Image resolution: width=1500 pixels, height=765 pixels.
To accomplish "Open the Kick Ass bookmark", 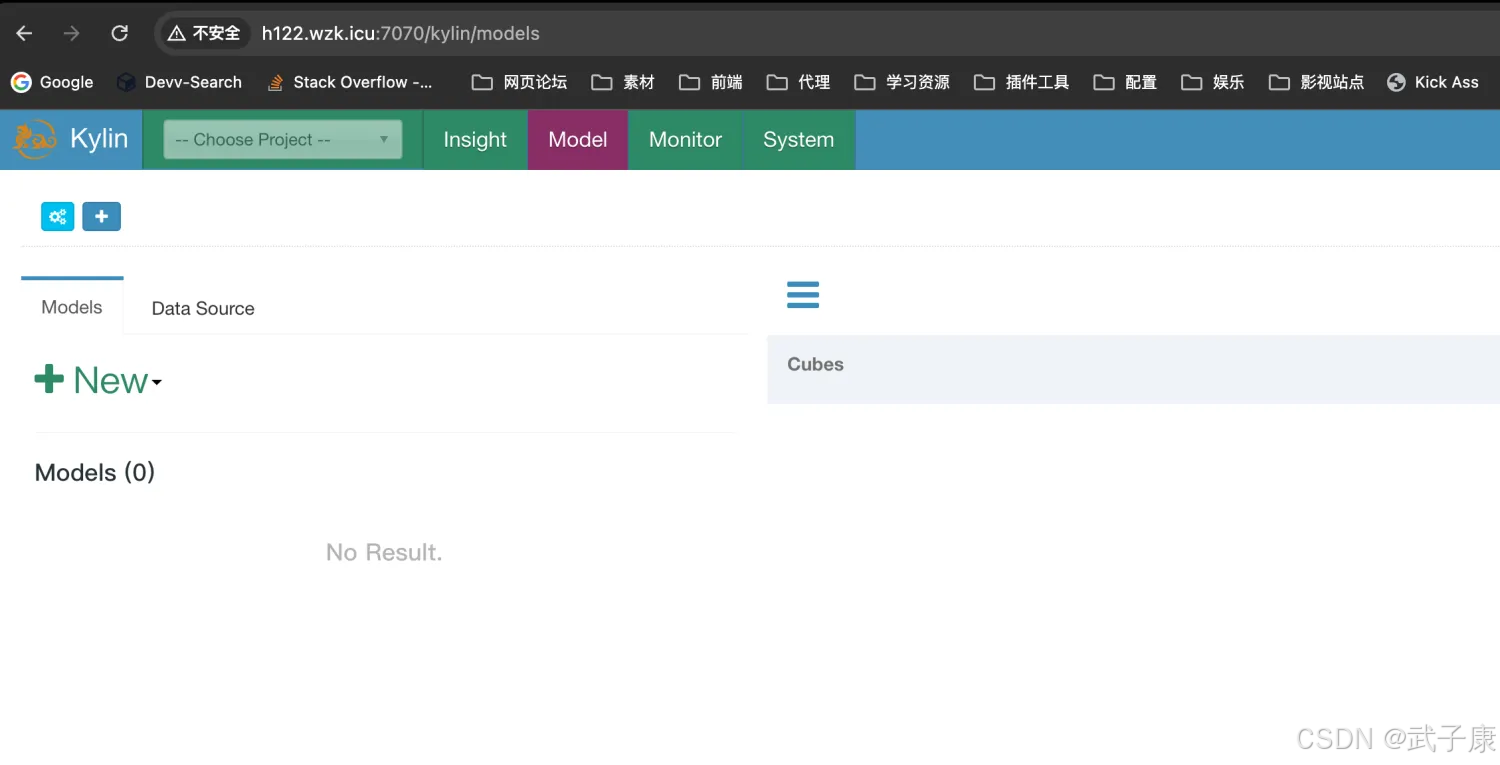I will coord(1433,82).
